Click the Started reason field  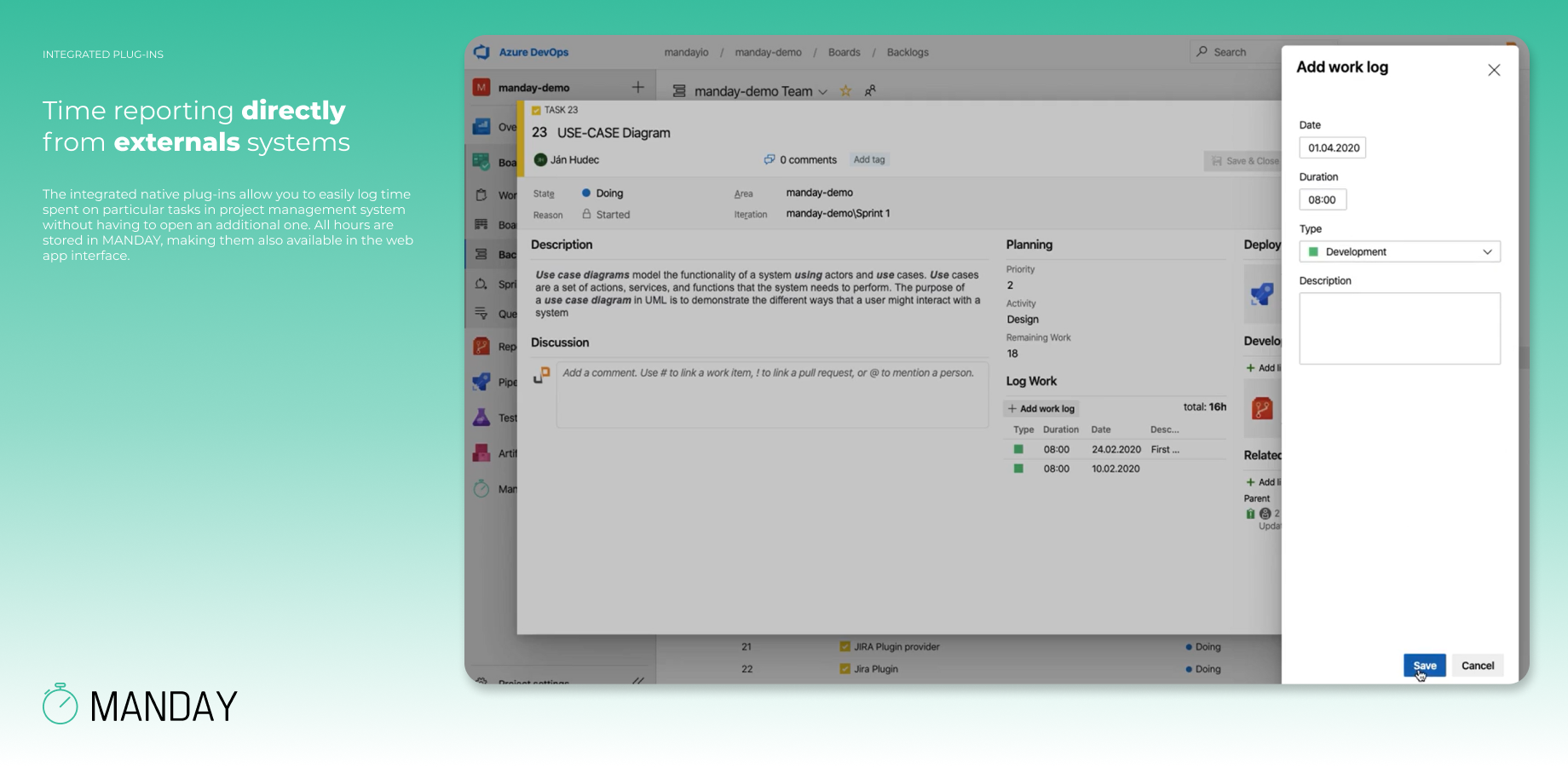606,215
